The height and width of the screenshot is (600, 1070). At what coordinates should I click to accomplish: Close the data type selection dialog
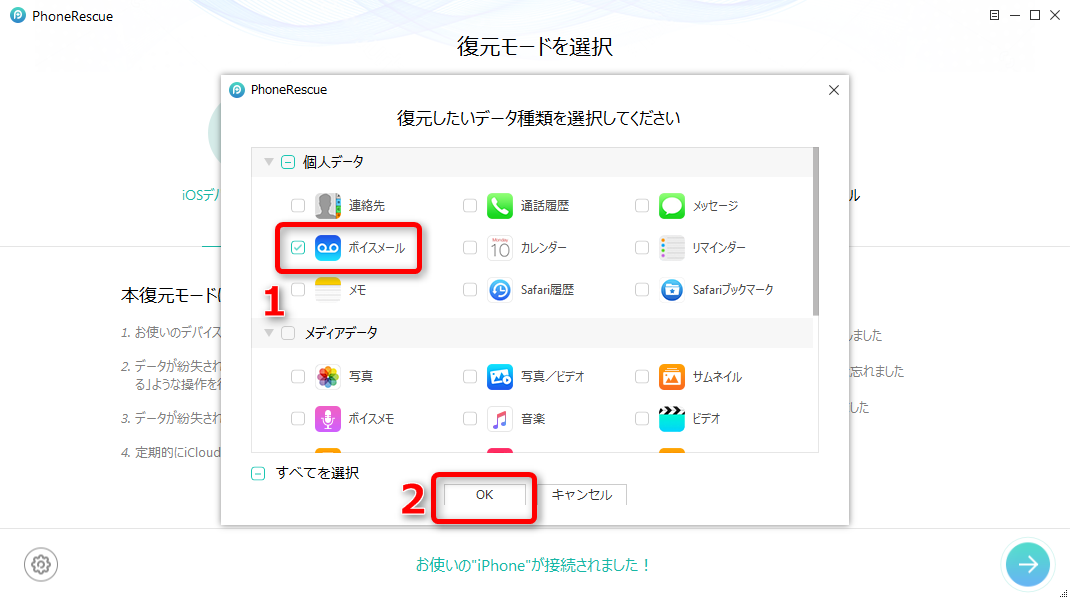point(834,90)
